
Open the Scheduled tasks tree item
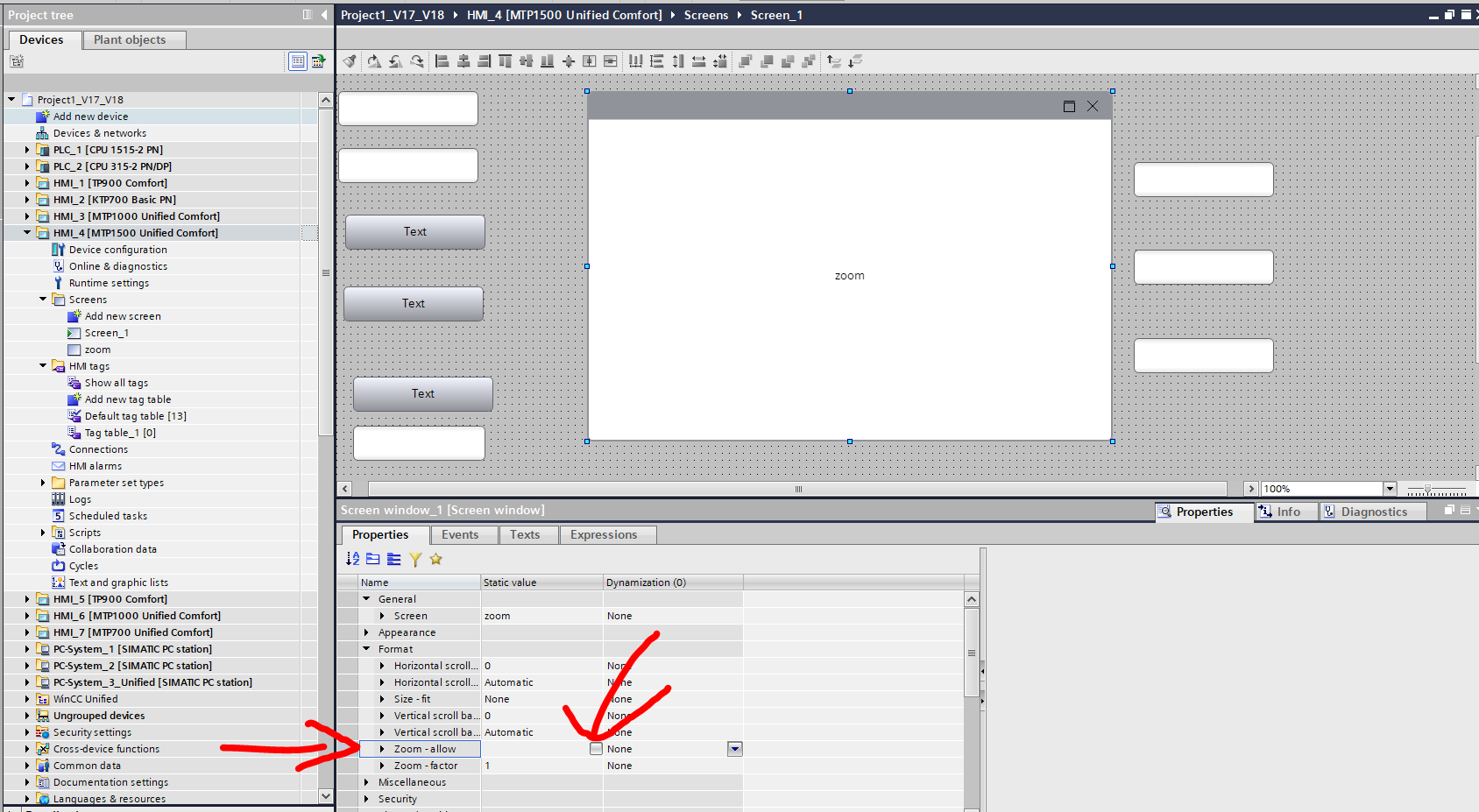tap(108, 516)
